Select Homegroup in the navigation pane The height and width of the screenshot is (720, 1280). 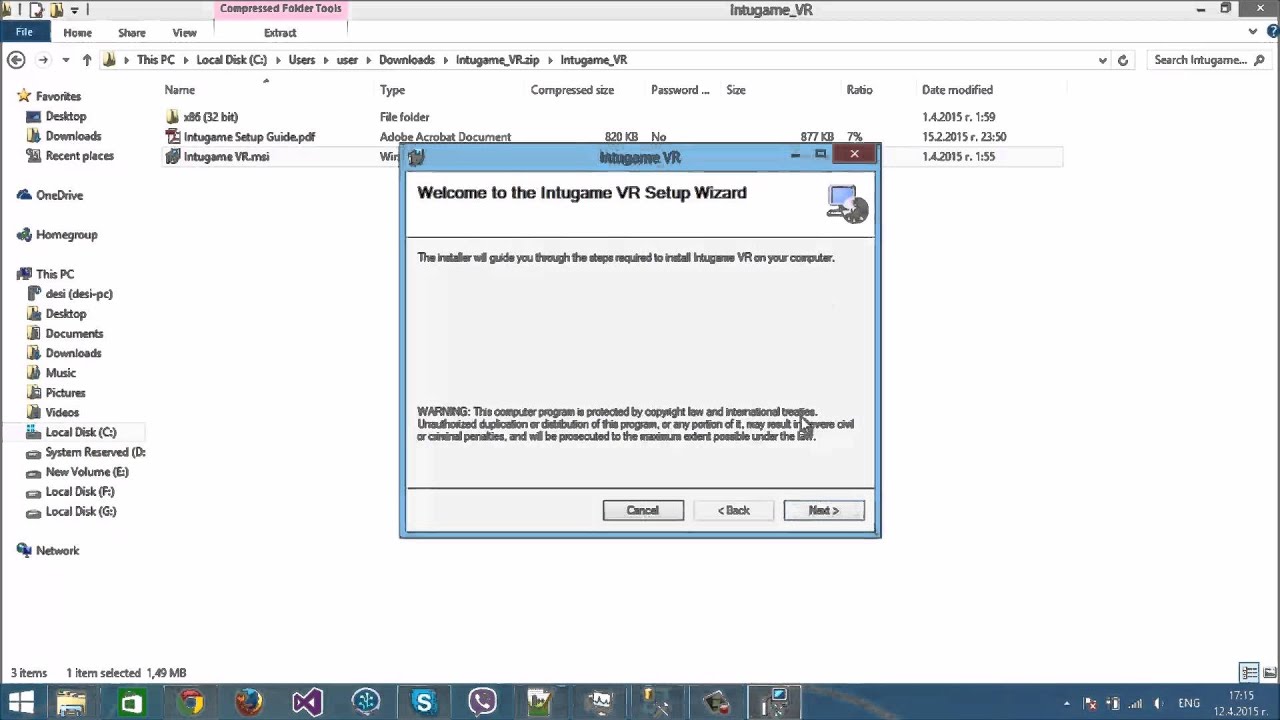[x=66, y=235]
